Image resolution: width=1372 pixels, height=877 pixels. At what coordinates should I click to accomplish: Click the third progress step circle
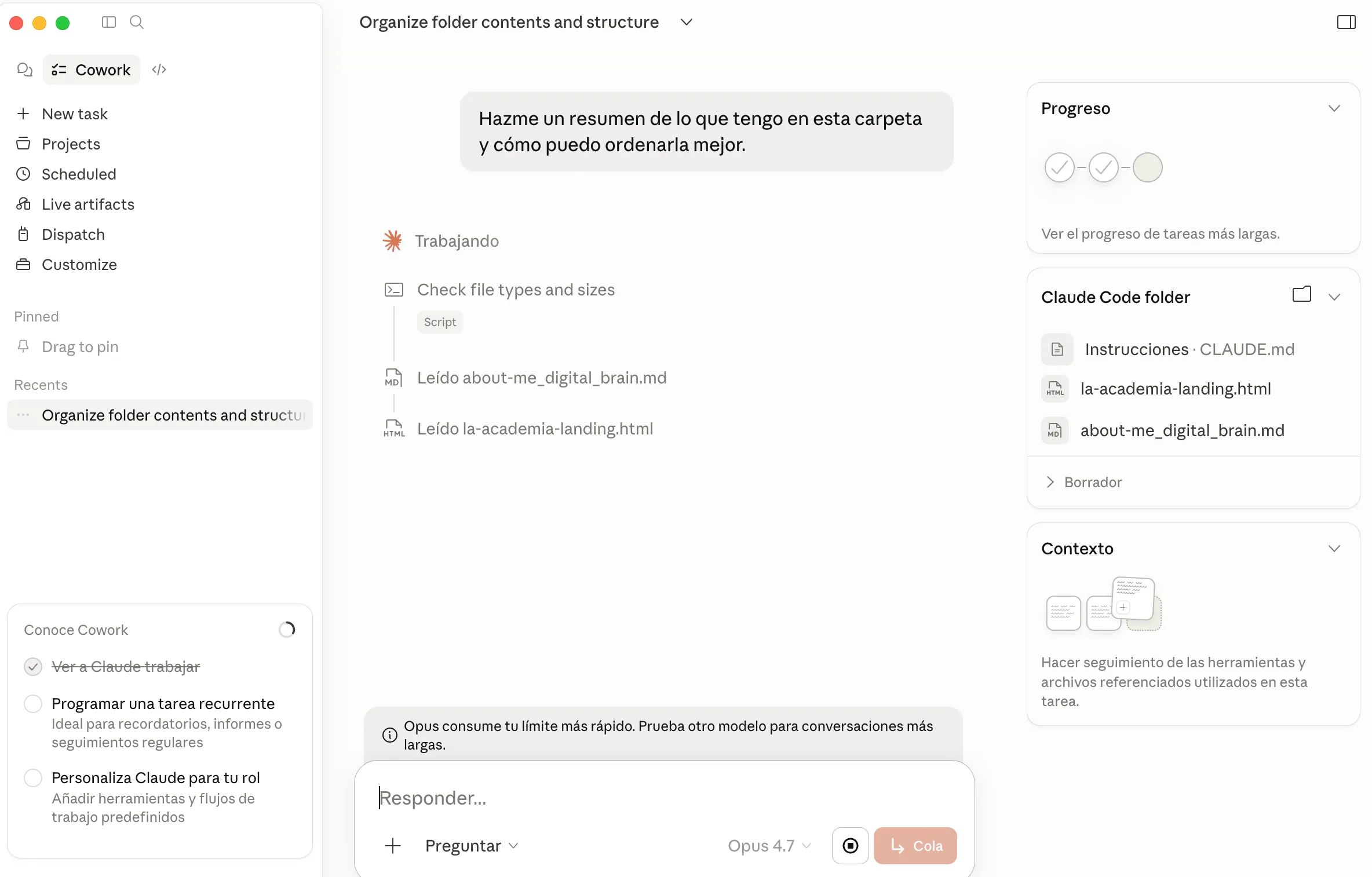click(1147, 167)
